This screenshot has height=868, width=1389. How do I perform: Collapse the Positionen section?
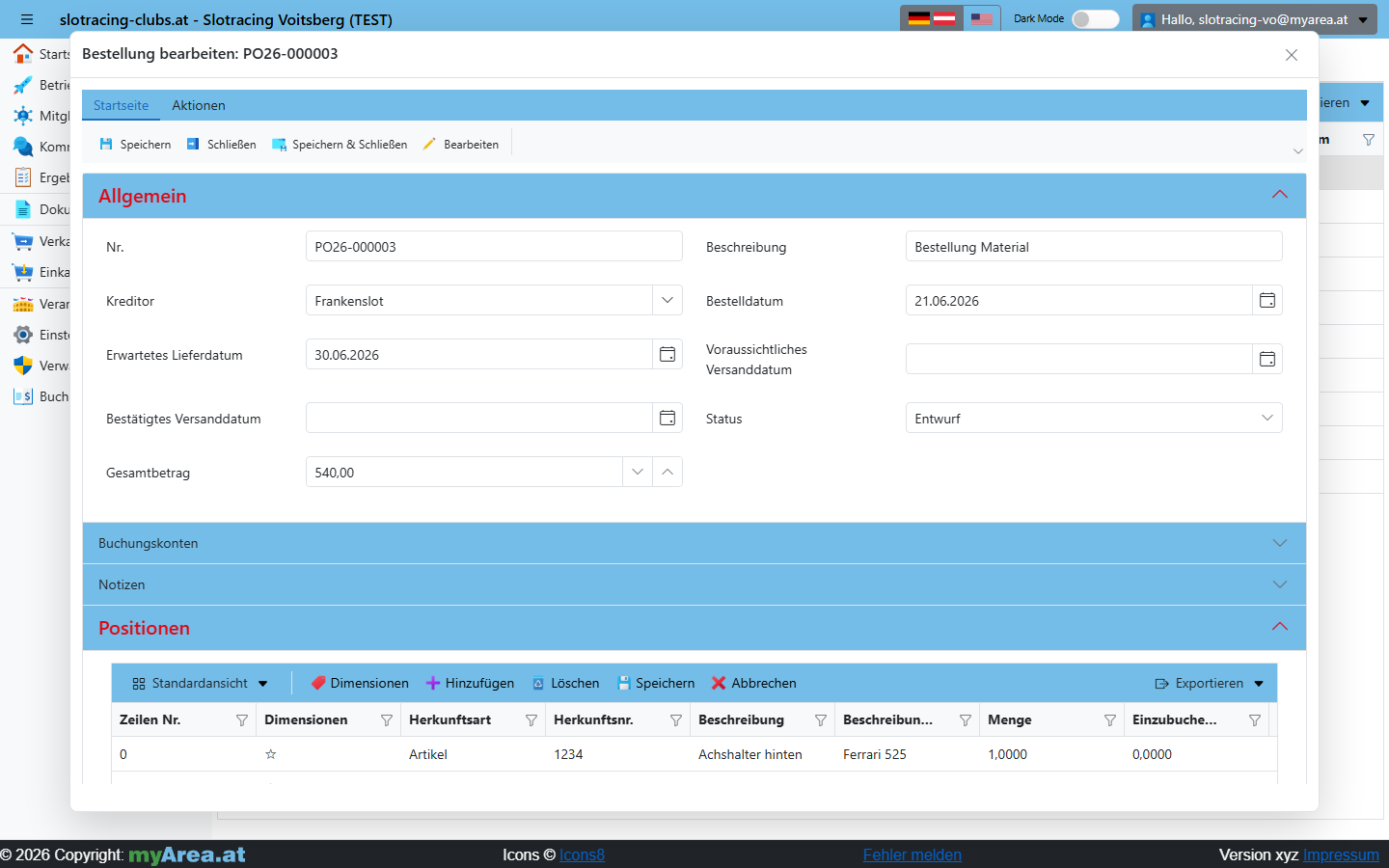coord(1280,627)
